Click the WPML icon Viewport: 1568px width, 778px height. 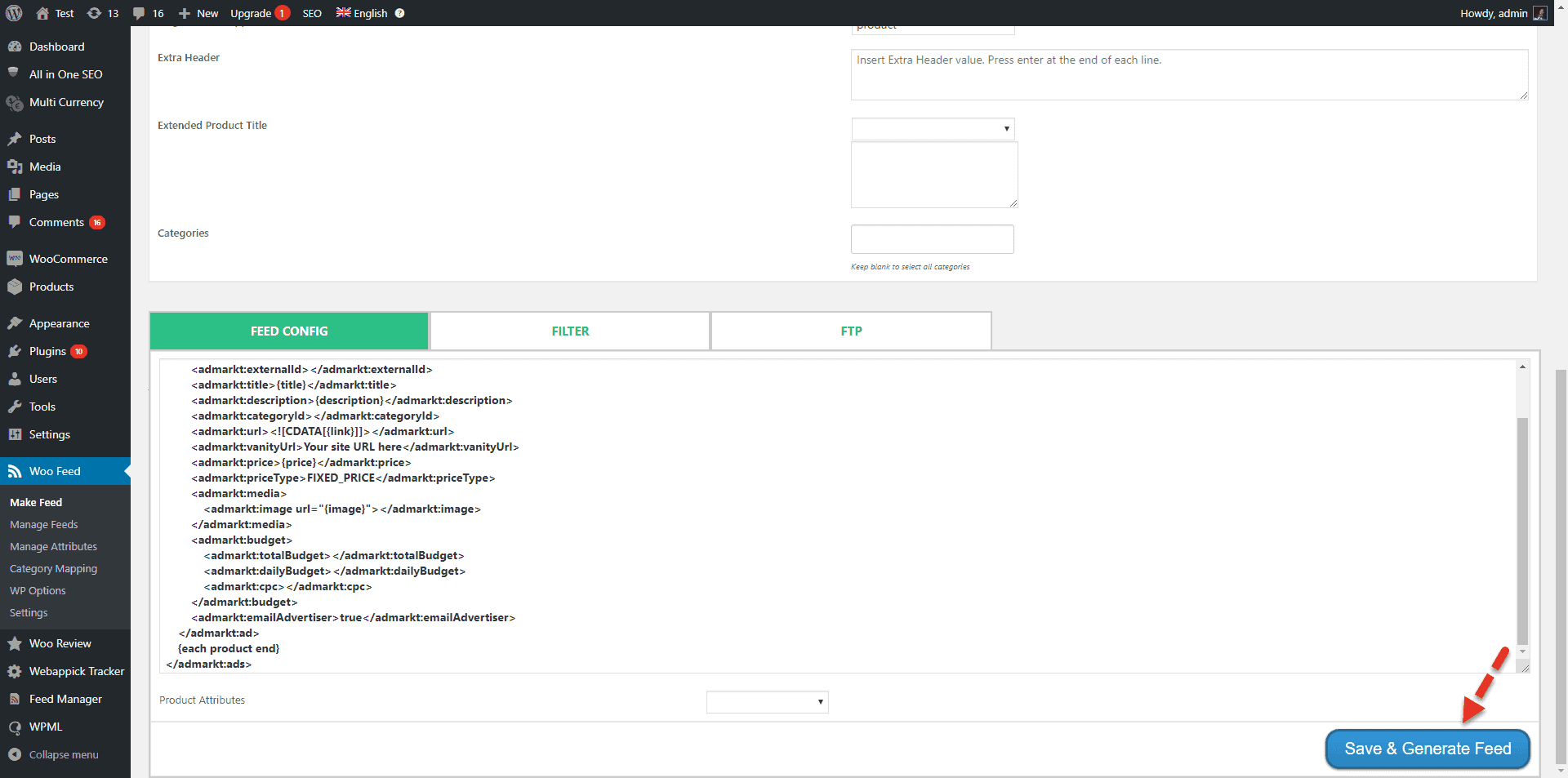pyautogui.click(x=14, y=727)
